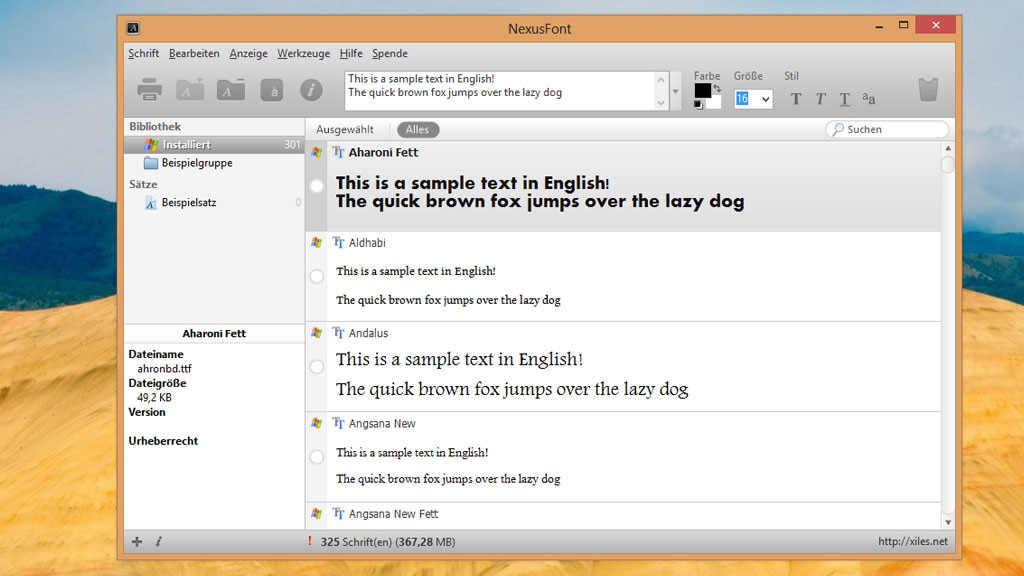Click the print toolbar icon
The height and width of the screenshot is (576, 1024).
coord(150,89)
